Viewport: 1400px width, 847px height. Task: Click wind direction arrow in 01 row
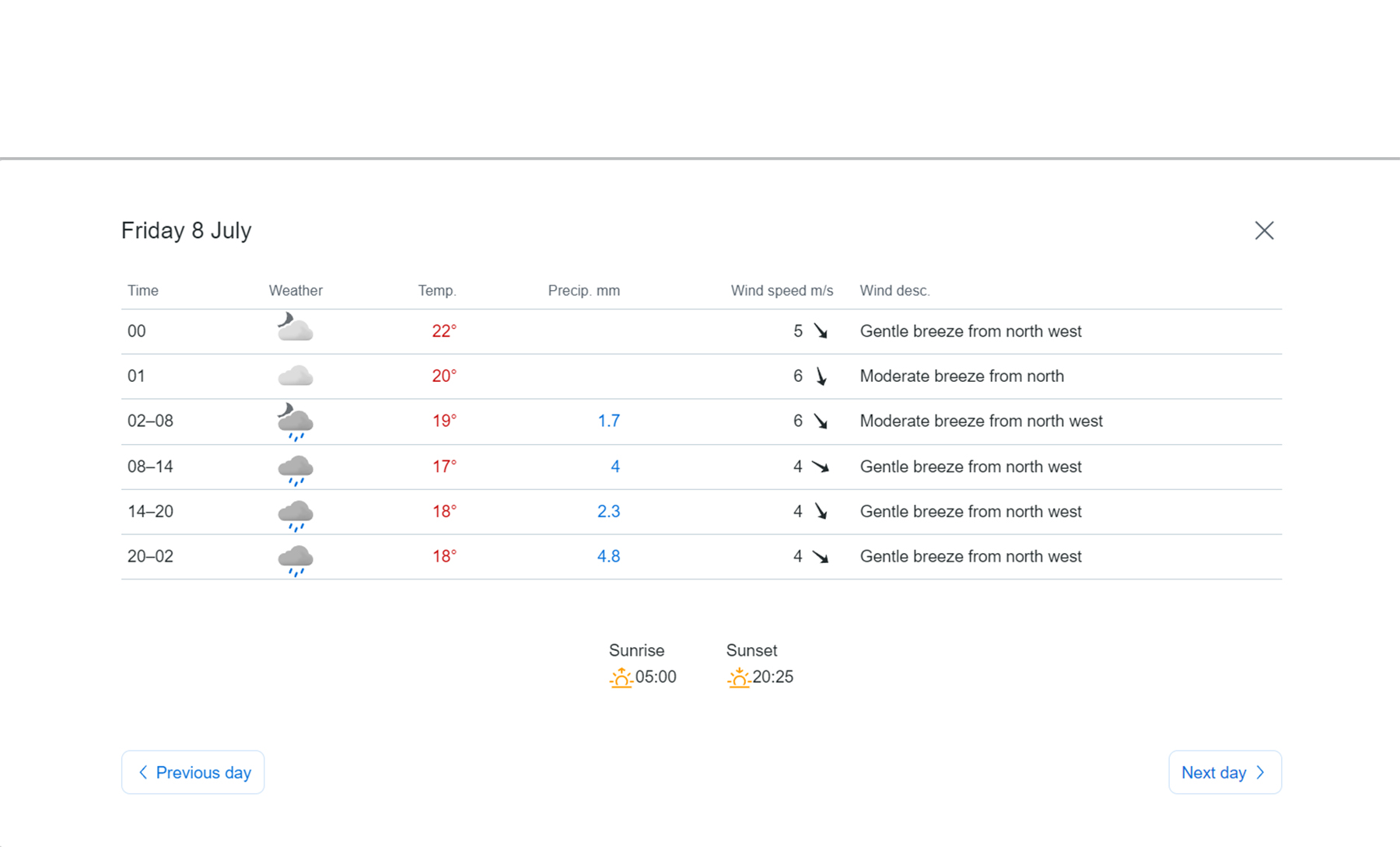tap(821, 376)
